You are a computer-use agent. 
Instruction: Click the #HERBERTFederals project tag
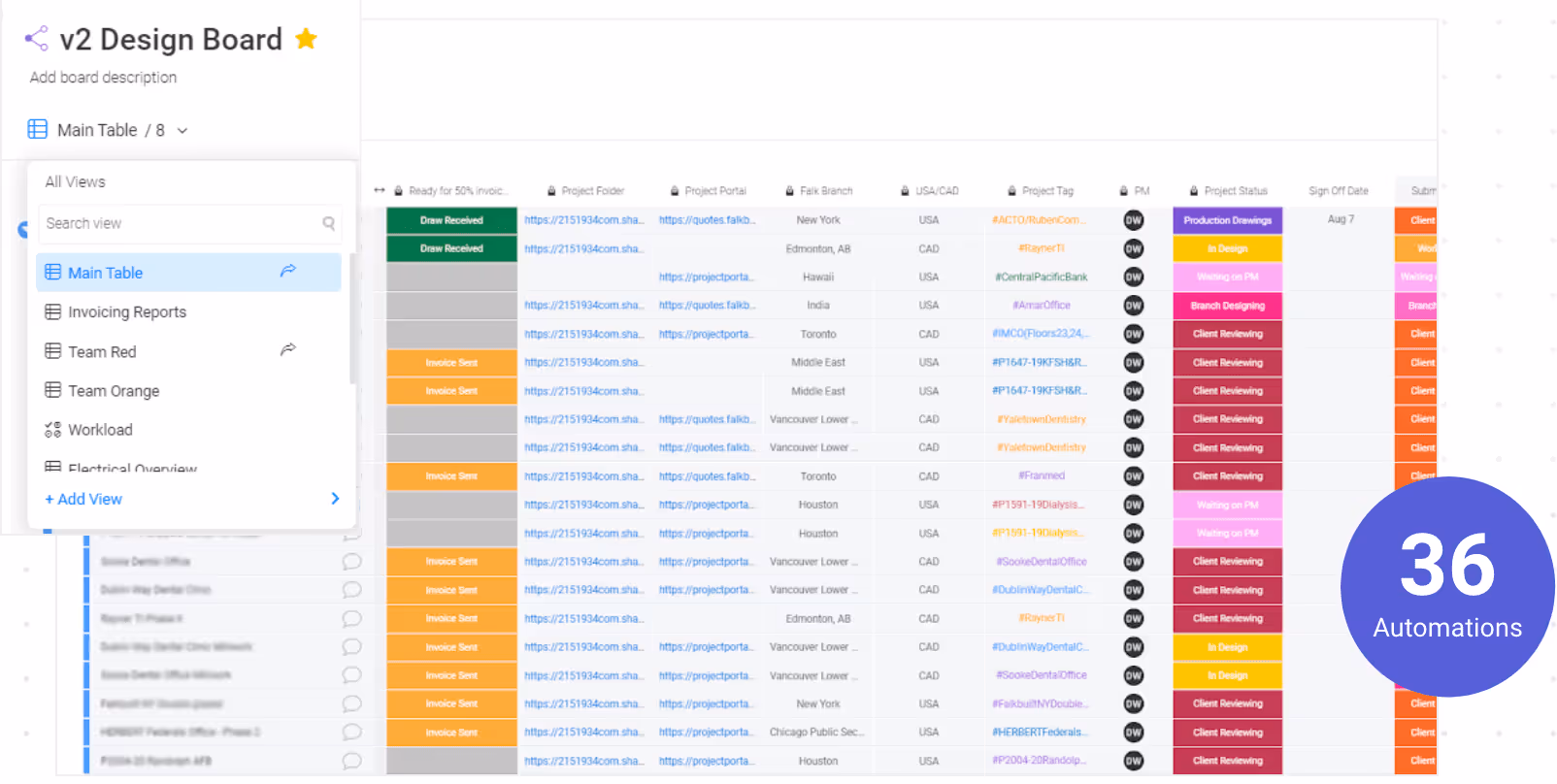1041,732
